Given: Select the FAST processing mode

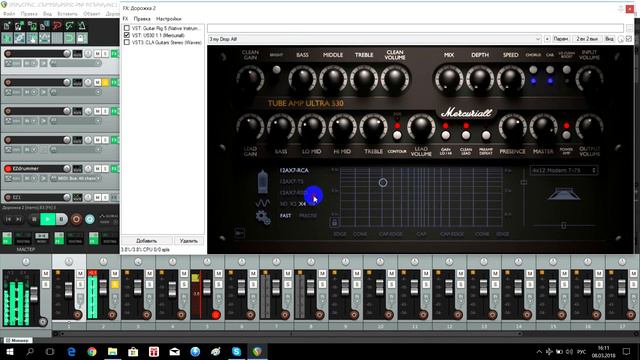Looking at the screenshot, I should coord(286,216).
